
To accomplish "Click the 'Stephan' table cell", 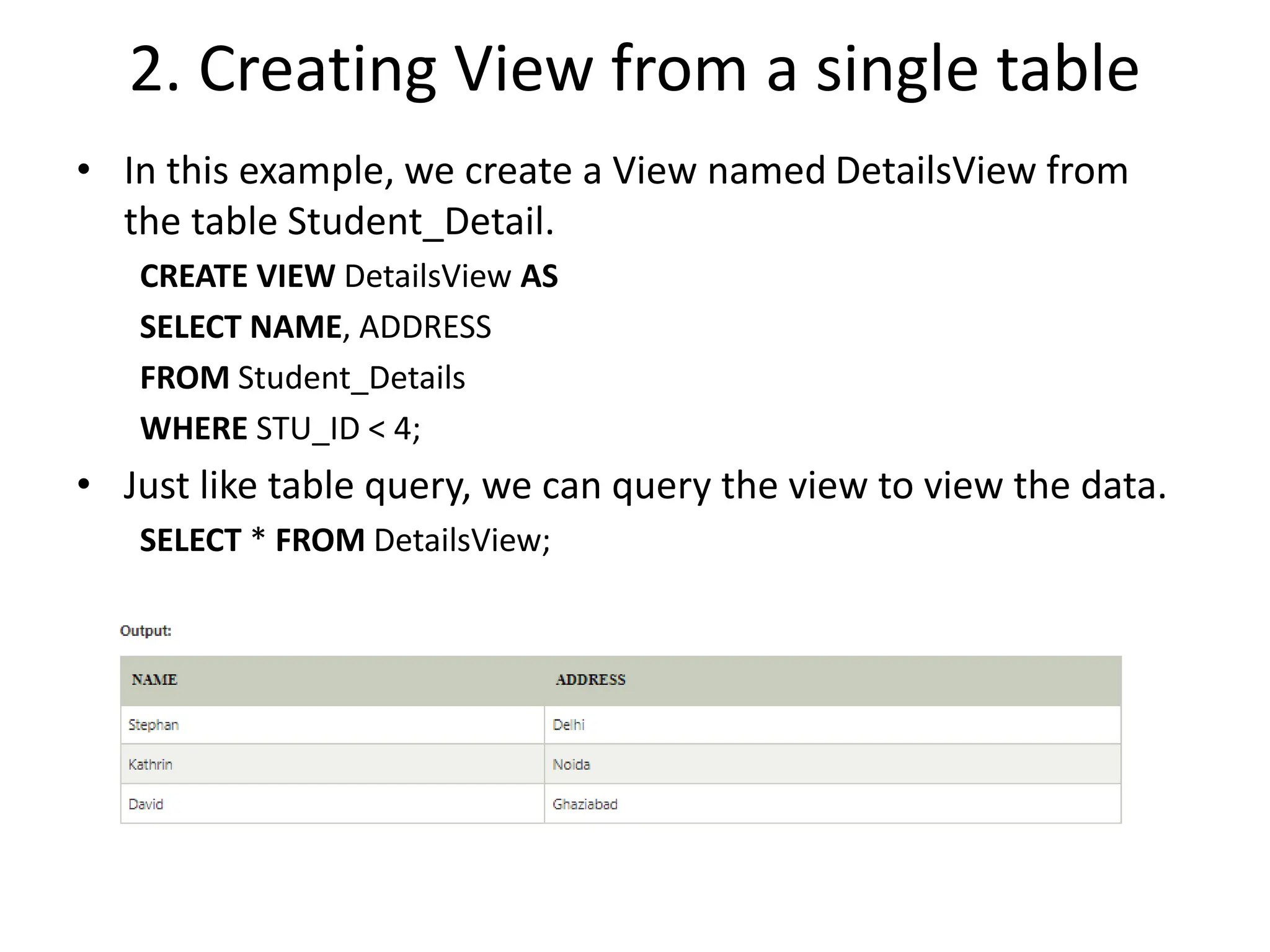I will [332, 725].
